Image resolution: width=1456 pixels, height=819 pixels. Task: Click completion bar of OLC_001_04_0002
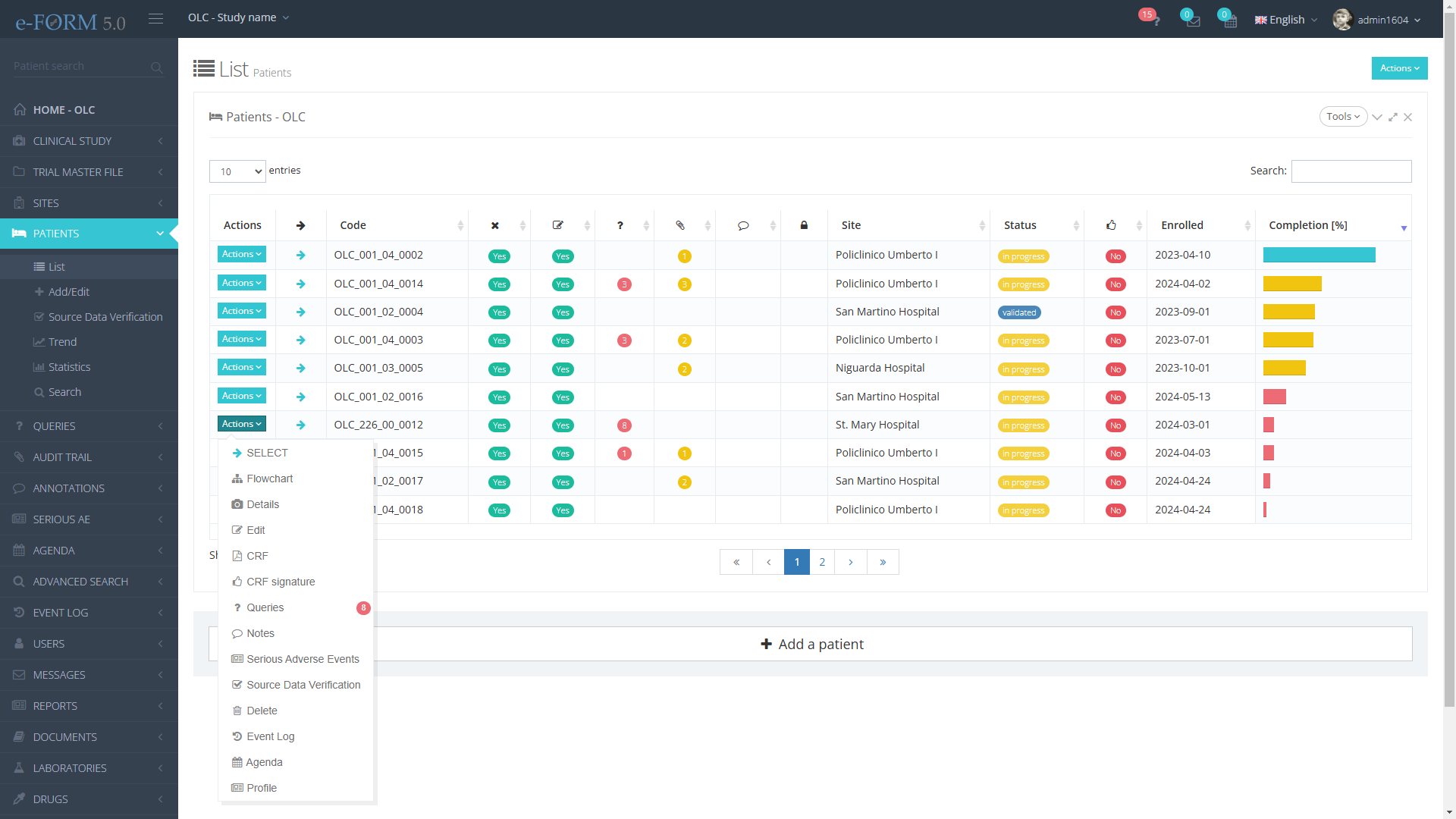(x=1319, y=256)
